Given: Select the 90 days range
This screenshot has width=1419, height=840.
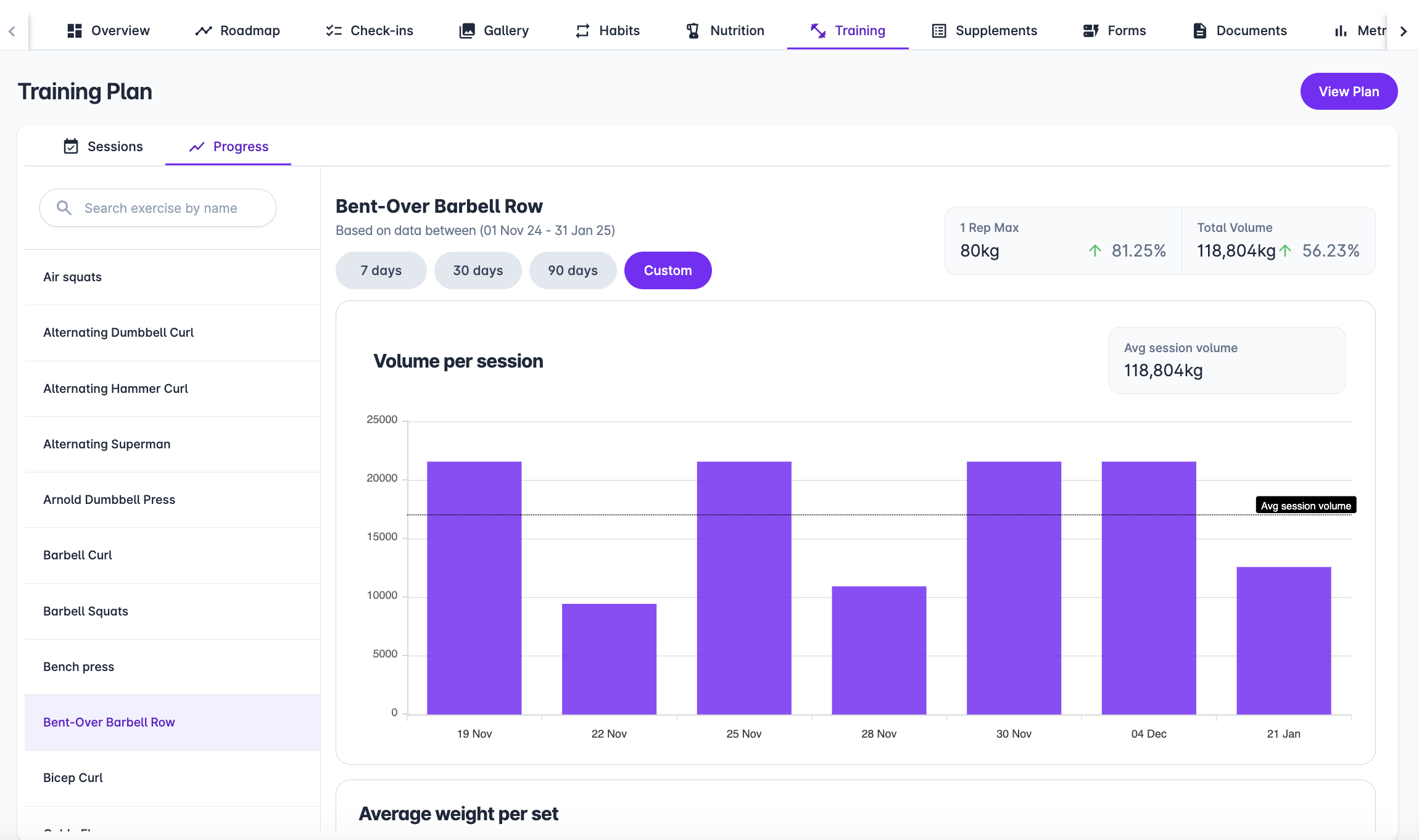Looking at the screenshot, I should (573, 270).
